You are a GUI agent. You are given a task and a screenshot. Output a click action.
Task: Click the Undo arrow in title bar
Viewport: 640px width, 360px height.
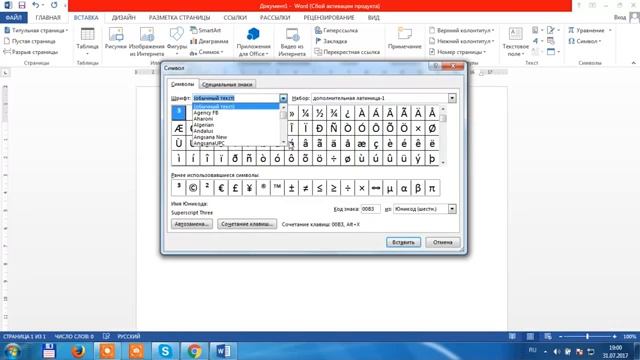(36, 5)
